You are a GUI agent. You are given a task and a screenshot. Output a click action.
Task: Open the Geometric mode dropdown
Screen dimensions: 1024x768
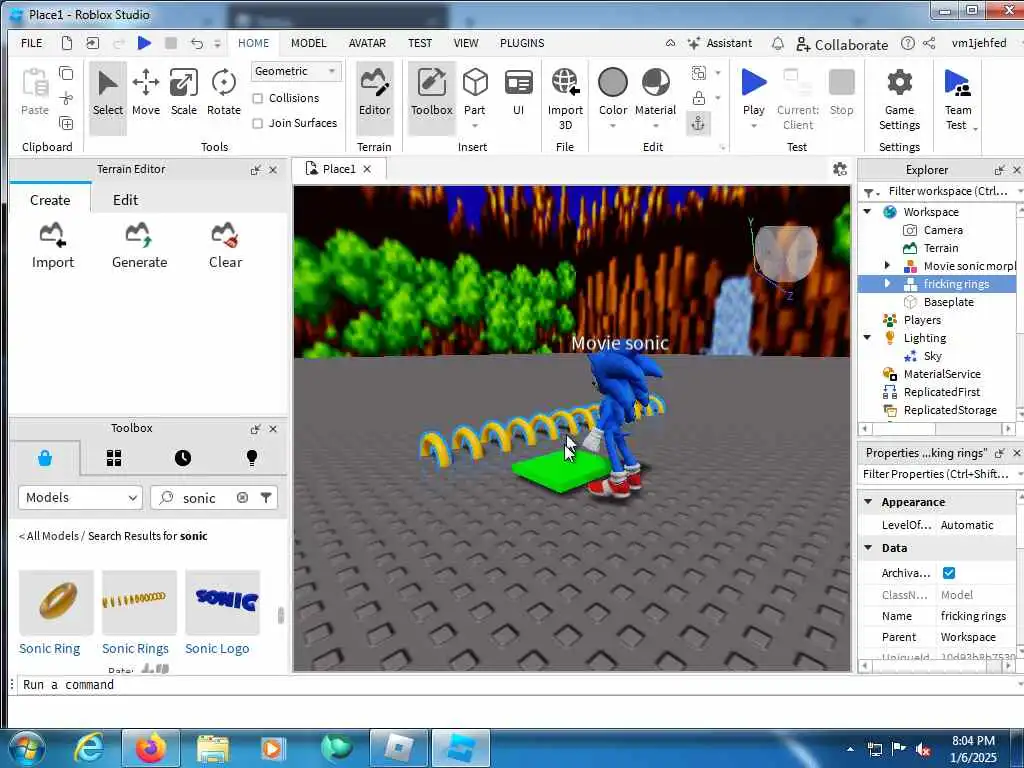click(295, 71)
